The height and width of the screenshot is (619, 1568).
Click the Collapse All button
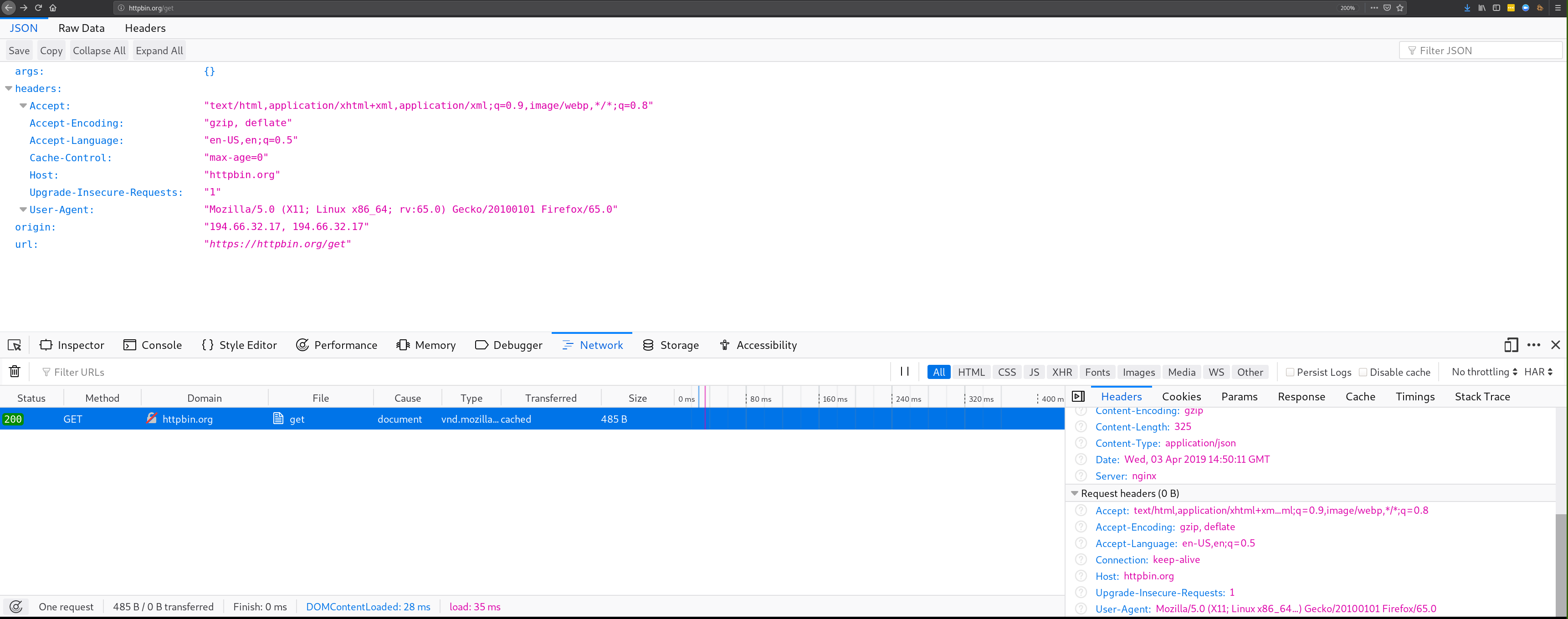(99, 51)
